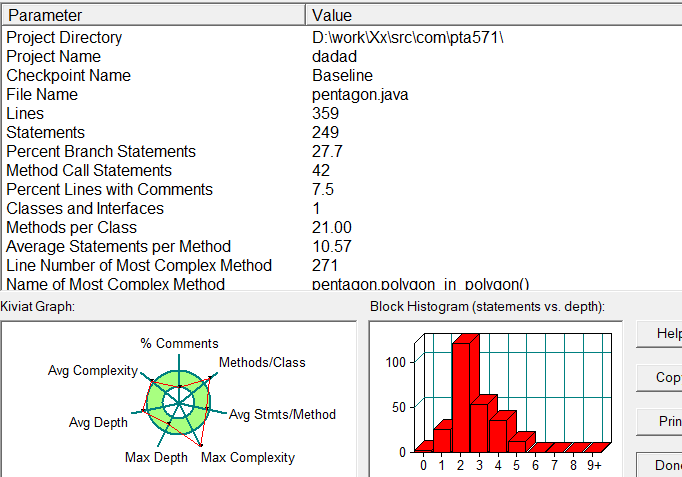Click the Done button
682x477 pixels.
coord(659,465)
